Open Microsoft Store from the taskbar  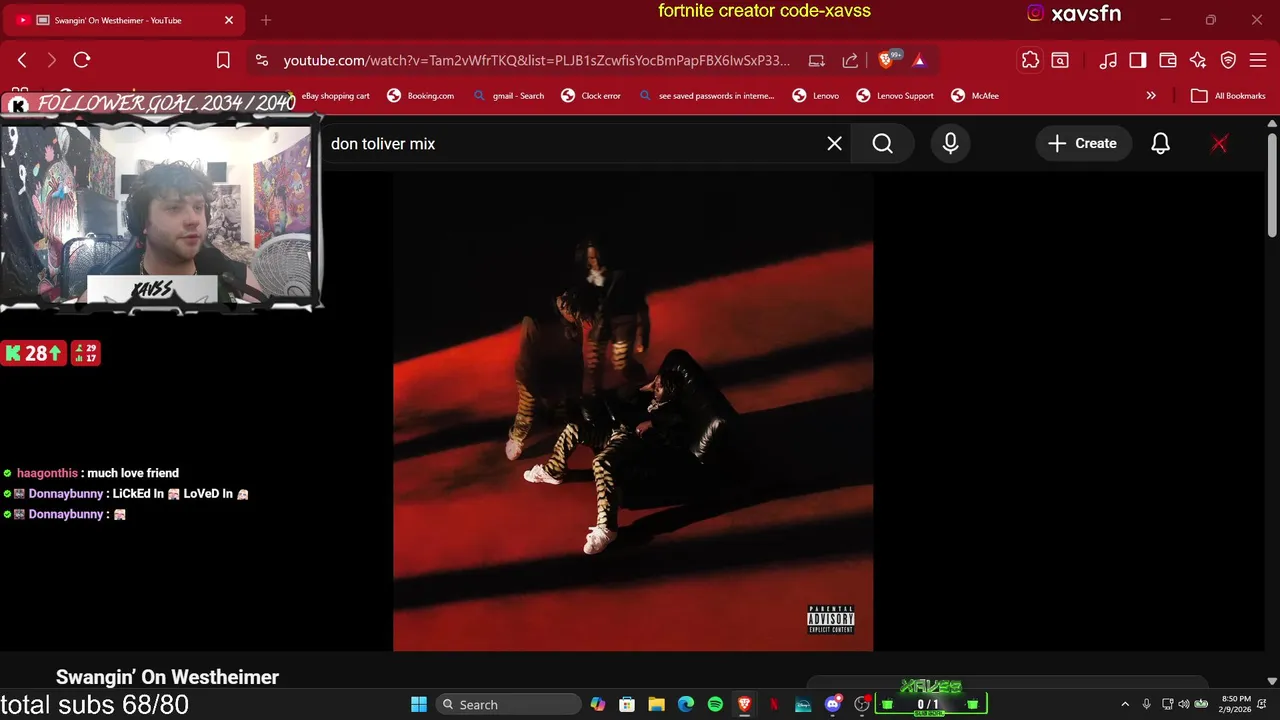pyautogui.click(x=627, y=705)
